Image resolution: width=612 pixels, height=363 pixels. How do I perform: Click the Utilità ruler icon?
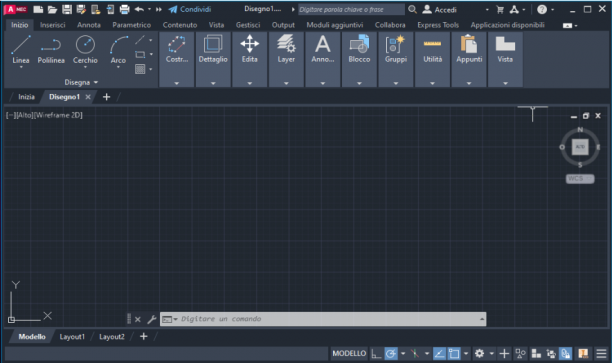432,44
